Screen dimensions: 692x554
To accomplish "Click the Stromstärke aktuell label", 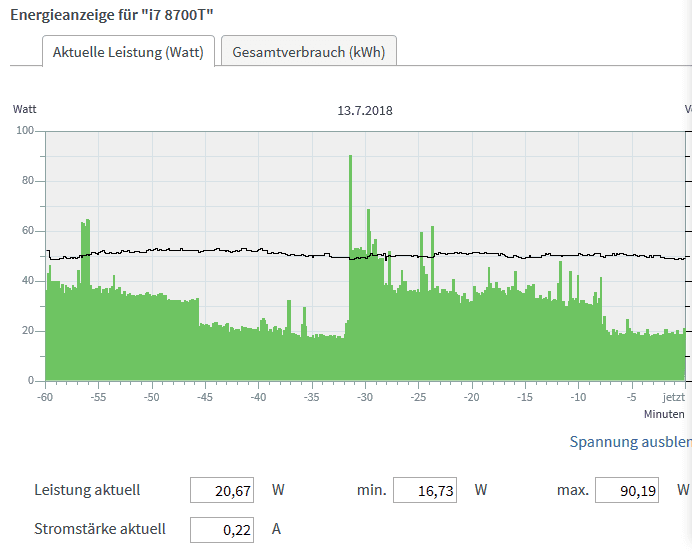I will 100,529.
